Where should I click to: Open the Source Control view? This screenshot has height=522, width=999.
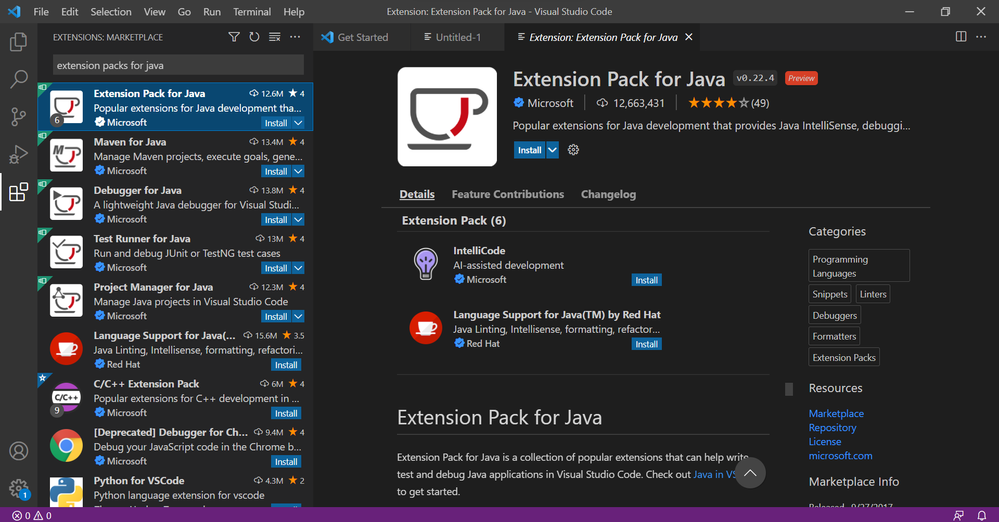[x=18, y=117]
